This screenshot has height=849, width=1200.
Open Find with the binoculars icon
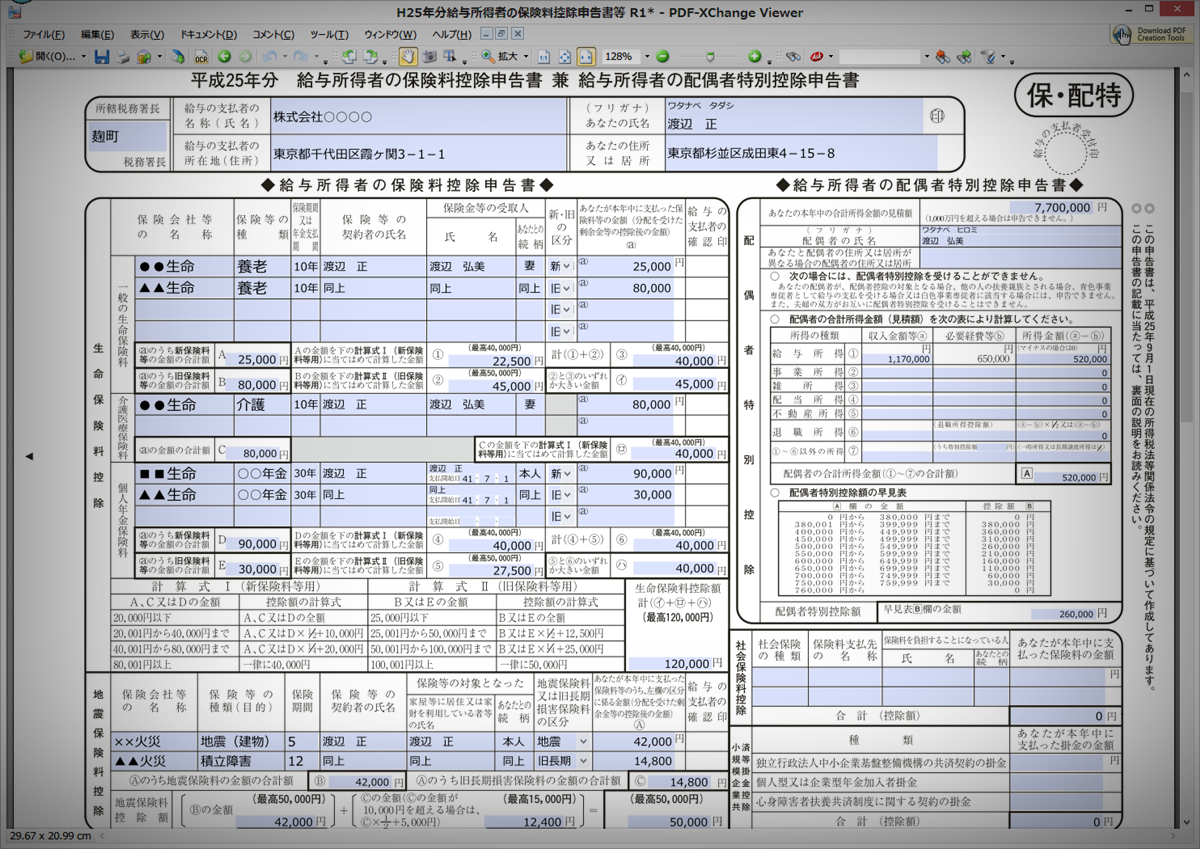793,56
